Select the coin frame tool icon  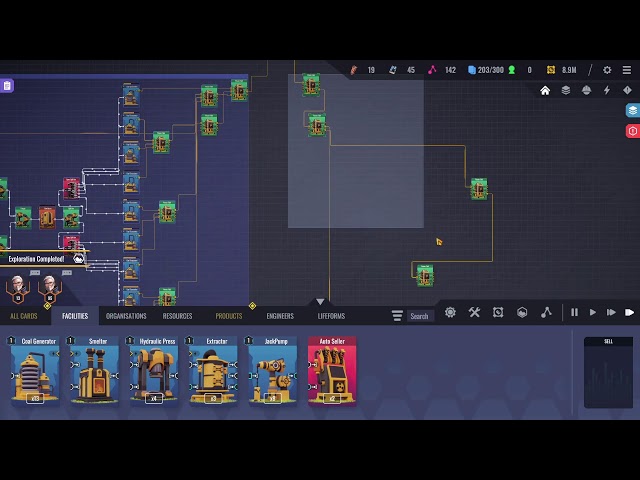point(498,313)
